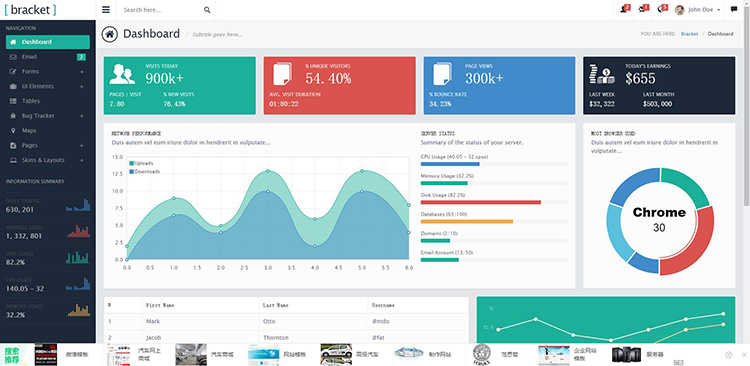The width and height of the screenshot is (750, 366).
Task: Open the messages icon with badge
Action: click(x=644, y=9)
